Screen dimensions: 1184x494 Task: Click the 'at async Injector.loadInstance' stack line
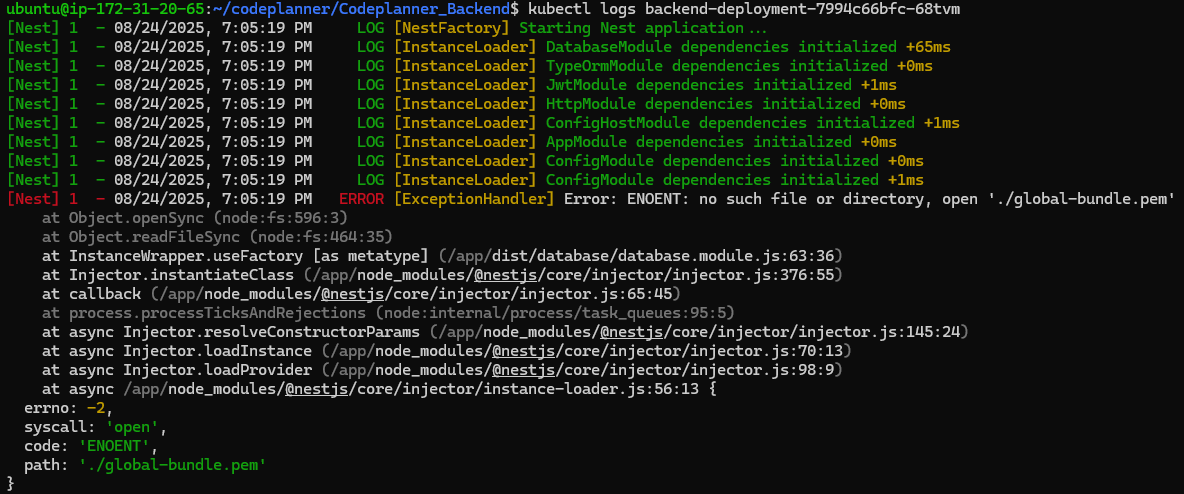(446, 350)
